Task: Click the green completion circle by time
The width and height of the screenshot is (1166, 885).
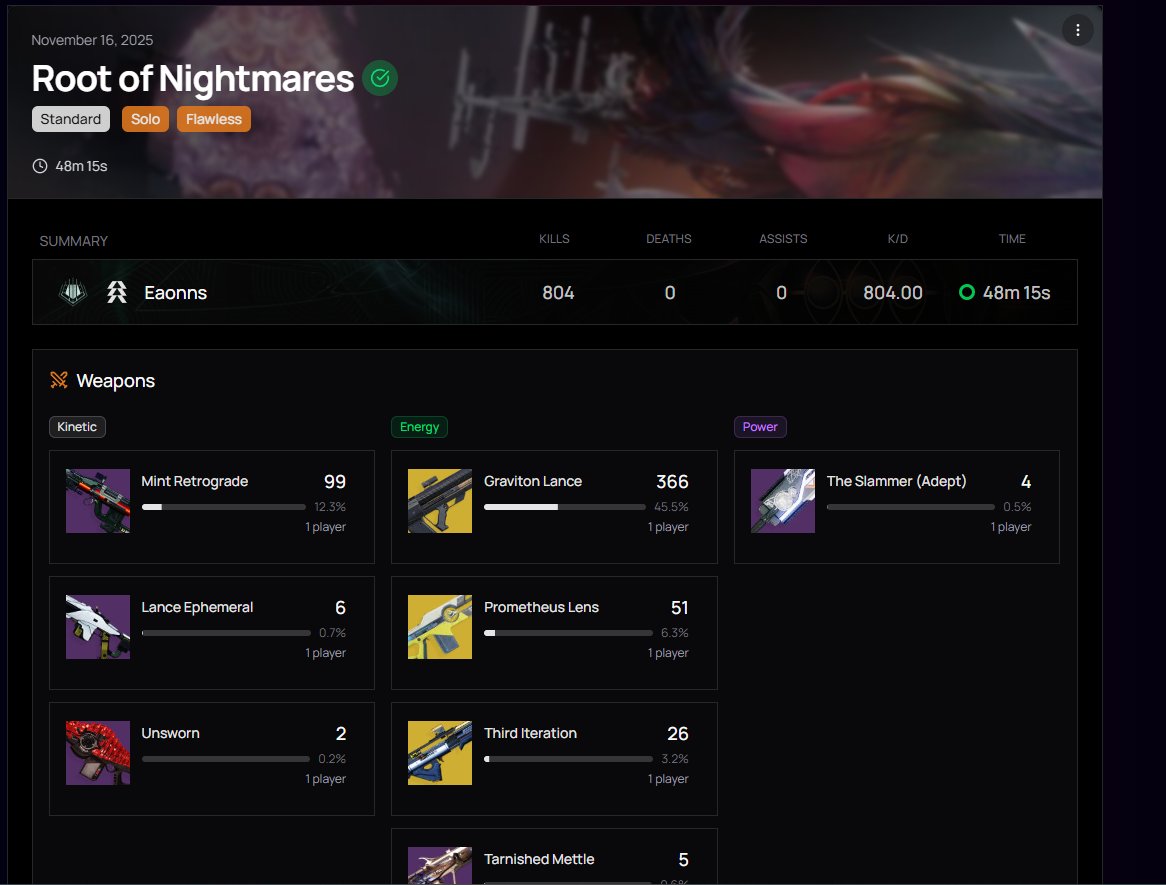Action: click(x=967, y=292)
